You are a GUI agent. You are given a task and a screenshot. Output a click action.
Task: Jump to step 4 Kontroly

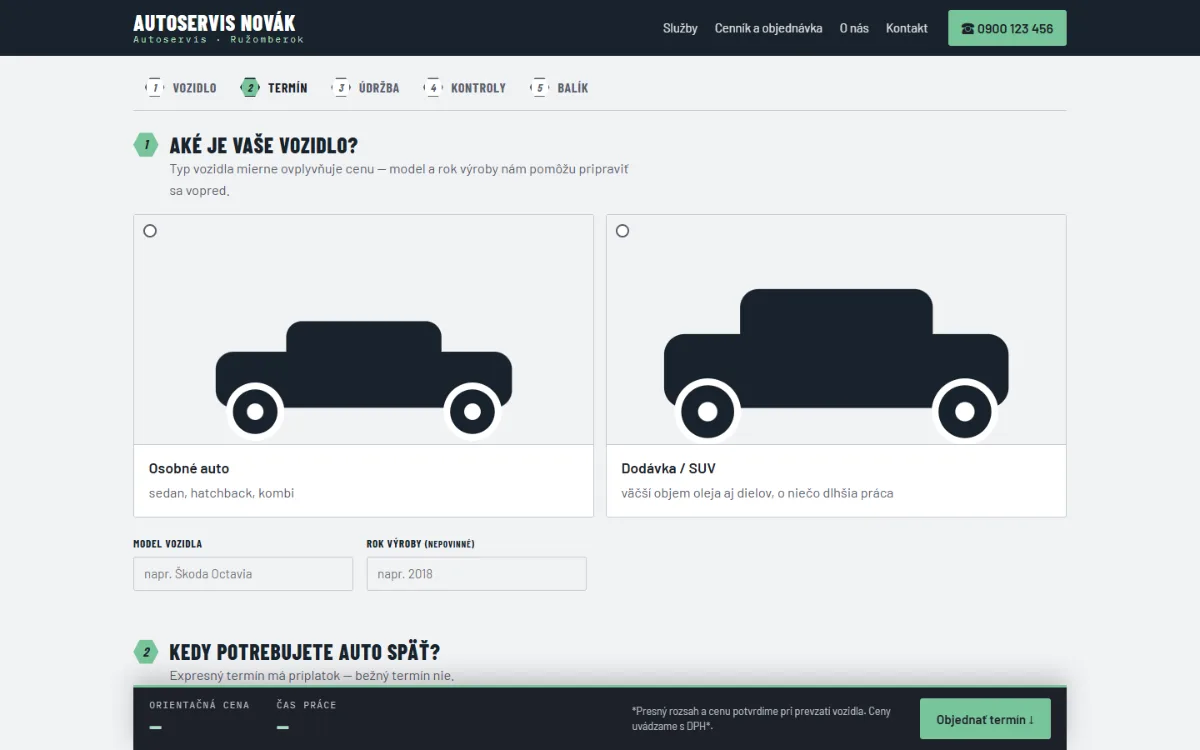point(465,88)
